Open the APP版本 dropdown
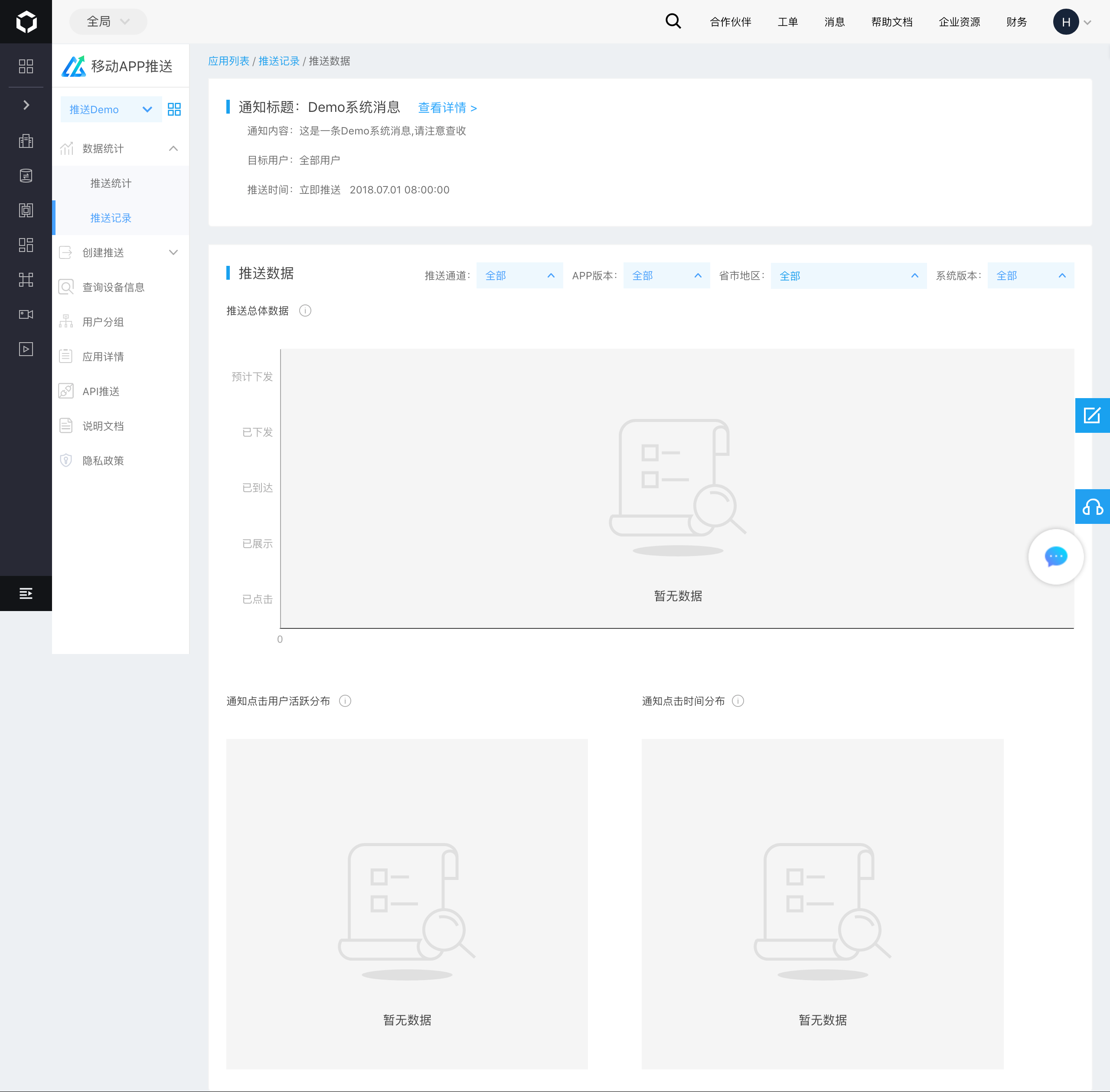This screenshot has height=1092, width=1110. (x=666, y=276)
